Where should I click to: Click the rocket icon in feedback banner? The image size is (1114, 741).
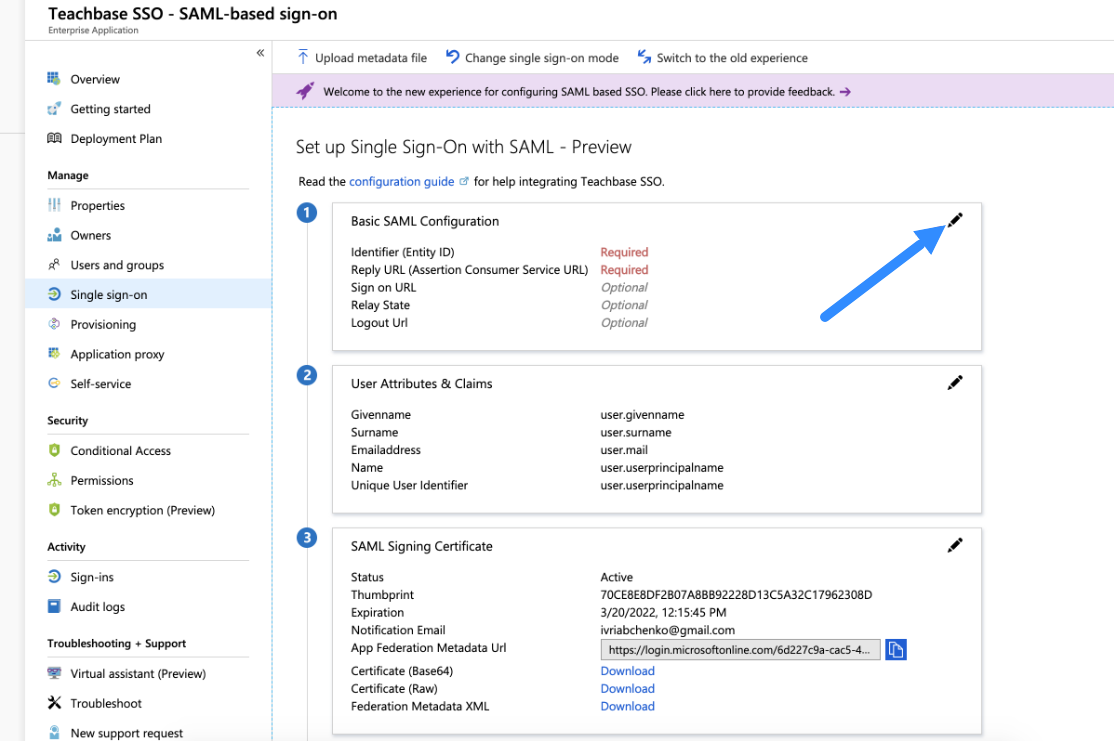point(305,91)
